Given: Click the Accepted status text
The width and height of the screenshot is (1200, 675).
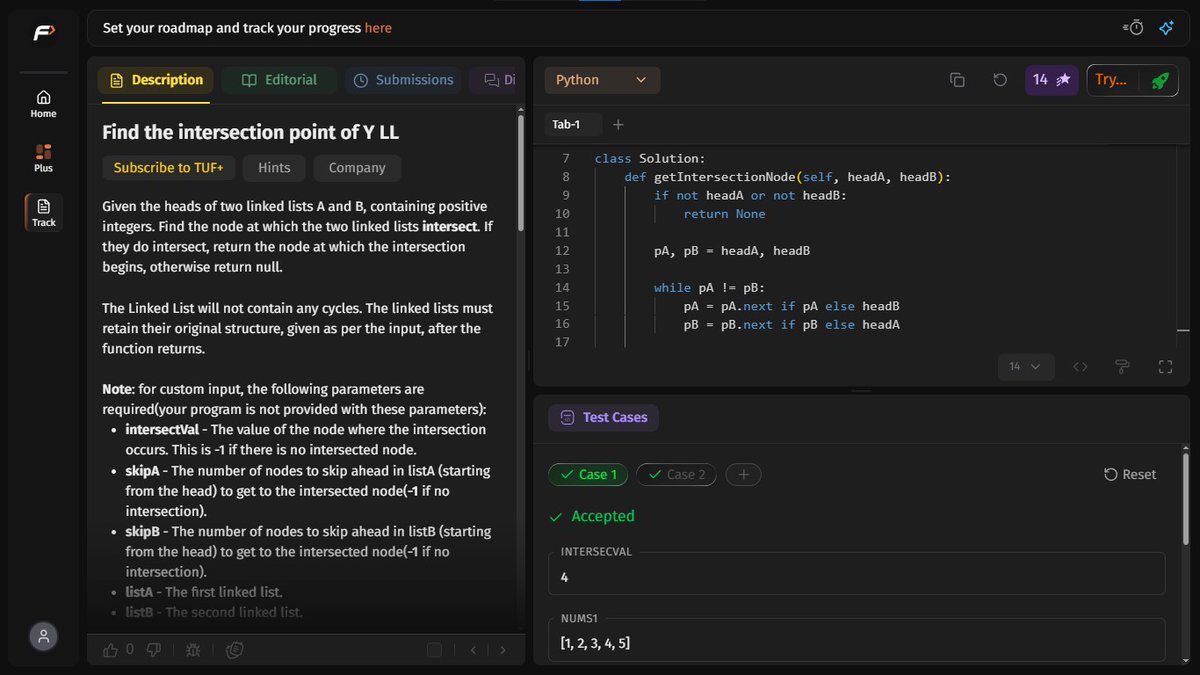Looking at the screenshot, I should tap(603, 516).
